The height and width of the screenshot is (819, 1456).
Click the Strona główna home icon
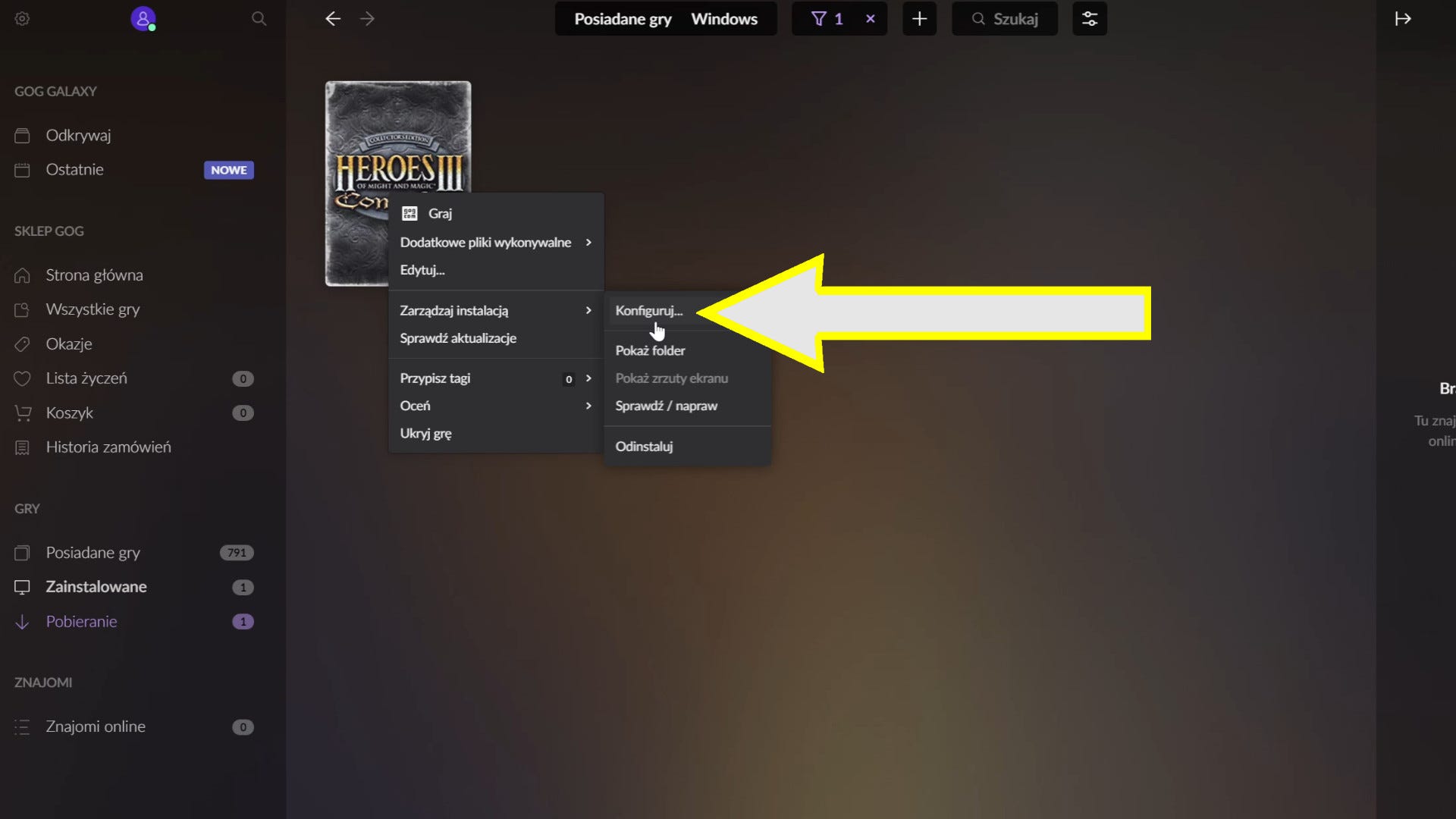point(22,275)
